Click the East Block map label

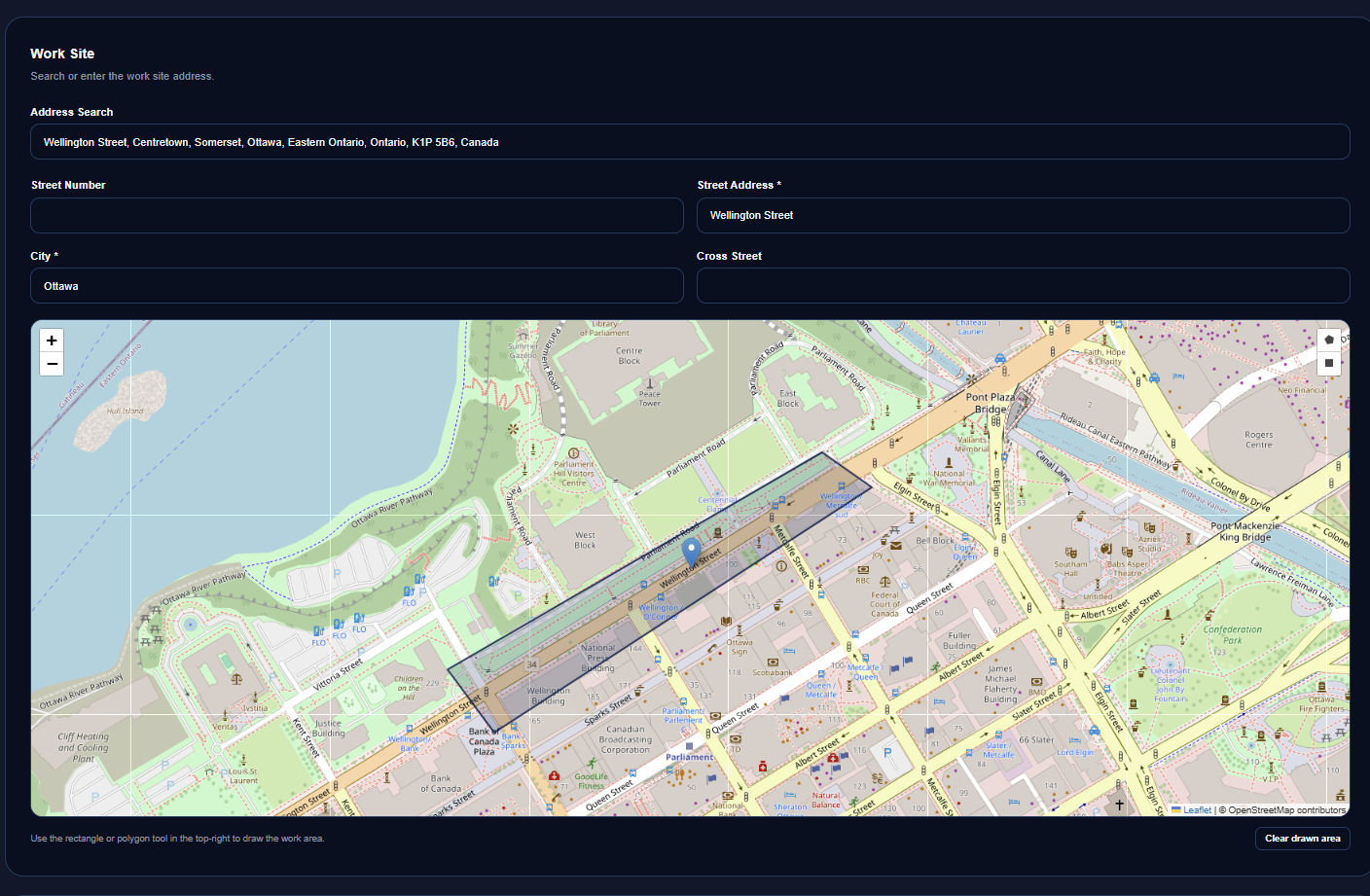[x=788, y=399]
